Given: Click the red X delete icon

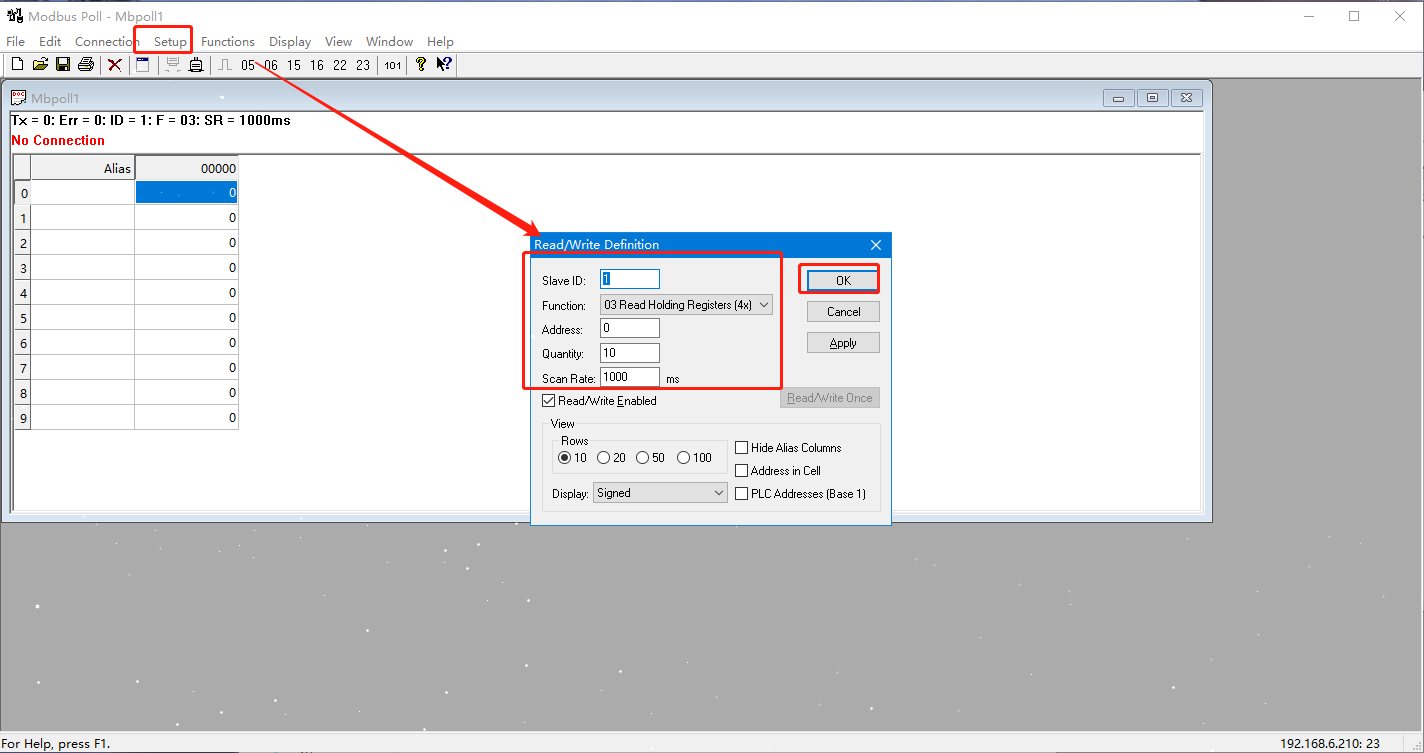Looking at the screenshot, I should point(115,65).
